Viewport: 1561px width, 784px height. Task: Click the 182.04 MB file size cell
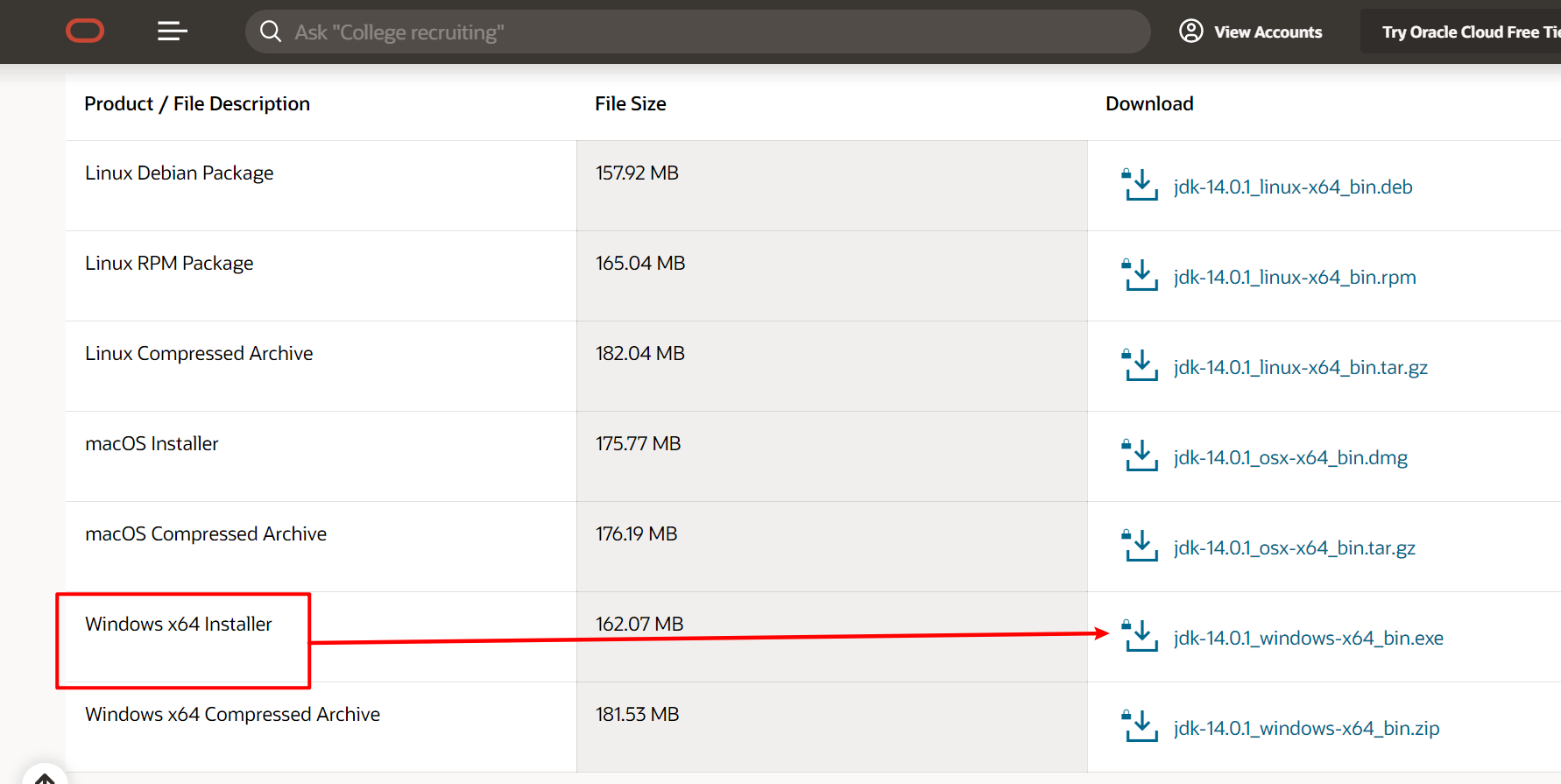tap(831, 366)
